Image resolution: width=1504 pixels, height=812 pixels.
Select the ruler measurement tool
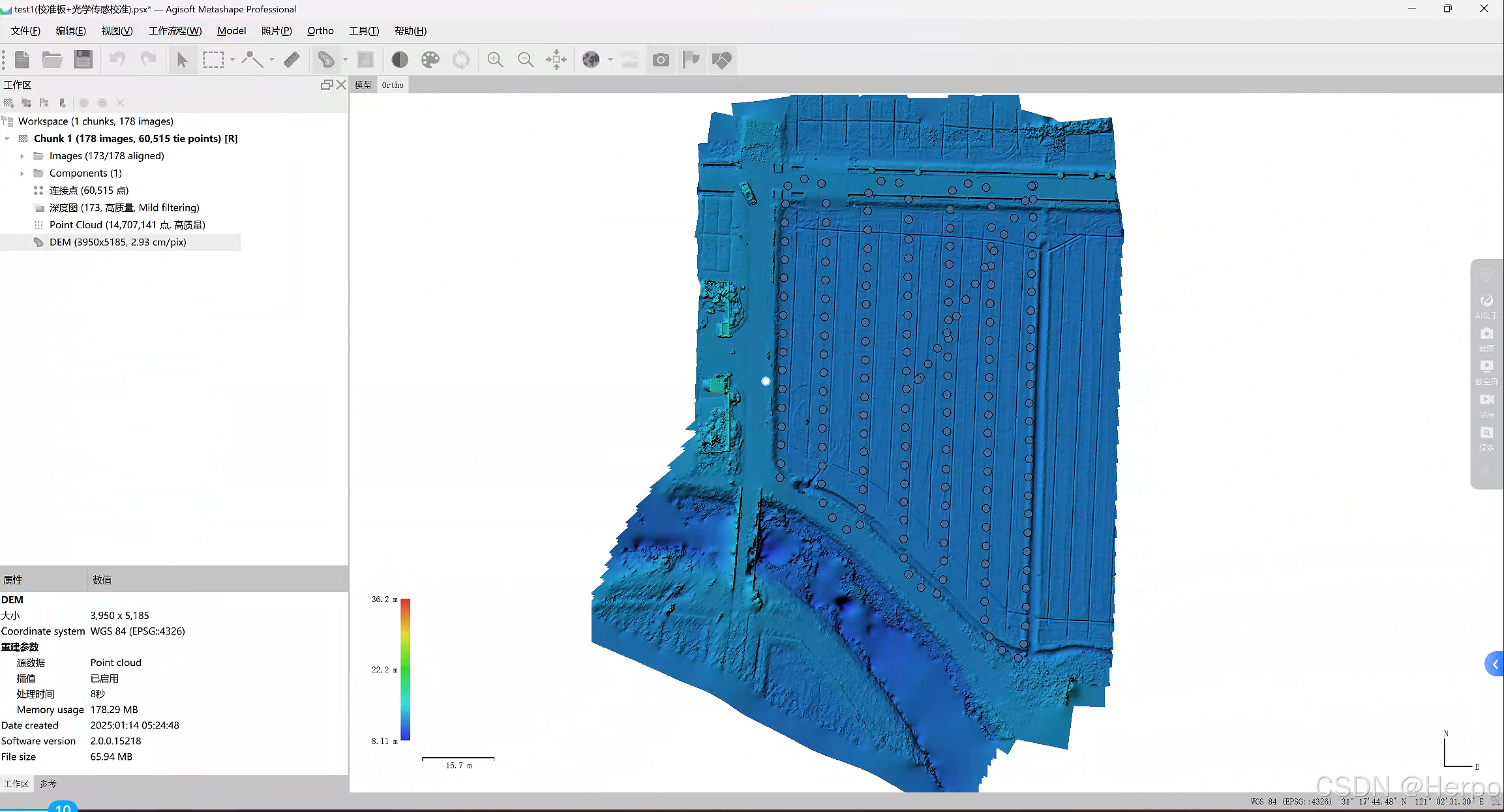[292, 60]
